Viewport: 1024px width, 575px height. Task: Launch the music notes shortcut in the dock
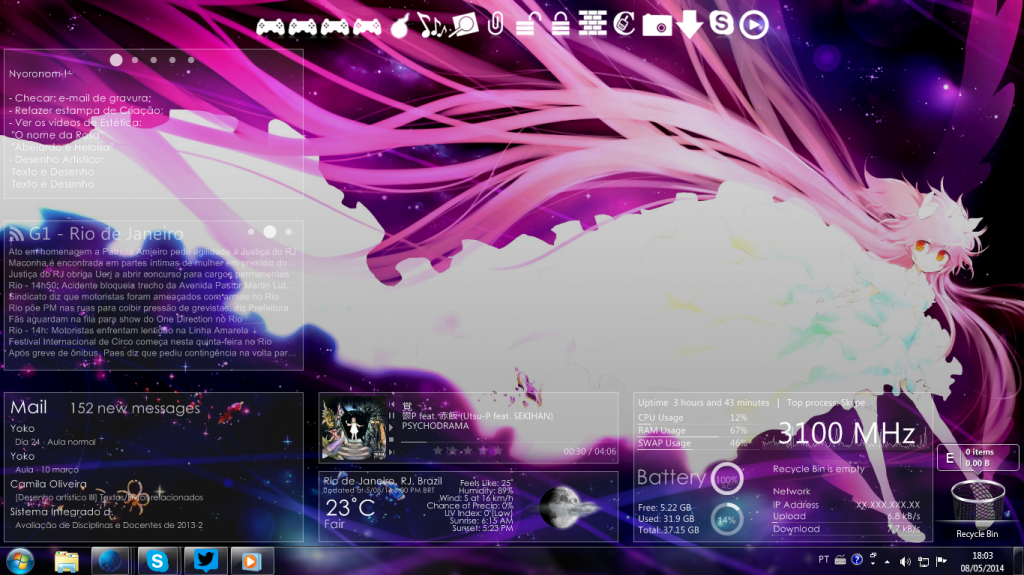(433, 25)
